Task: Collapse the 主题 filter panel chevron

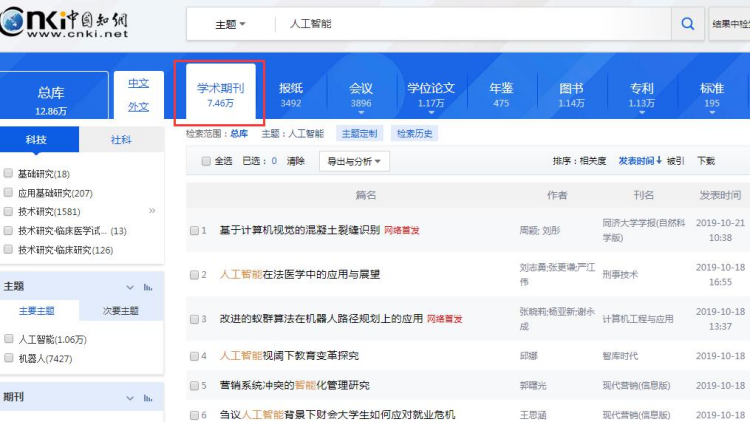Action: click(x=126, y=286)
